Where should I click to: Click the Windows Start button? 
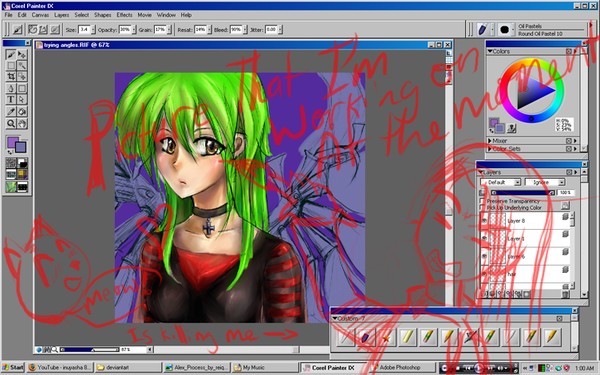click(13, 367)
